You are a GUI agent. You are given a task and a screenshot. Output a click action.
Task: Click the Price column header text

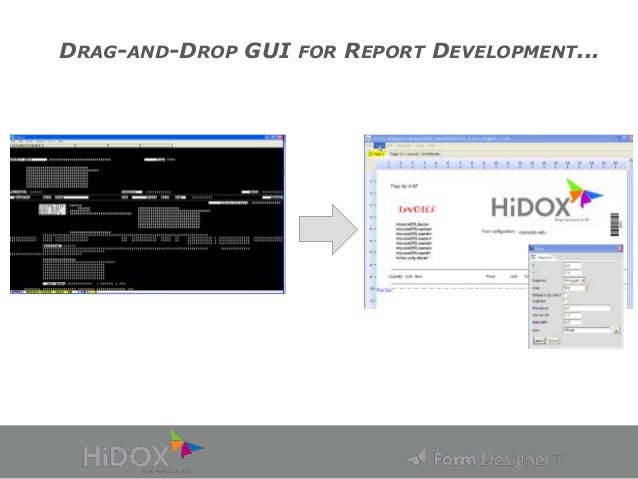pos(491,276)
